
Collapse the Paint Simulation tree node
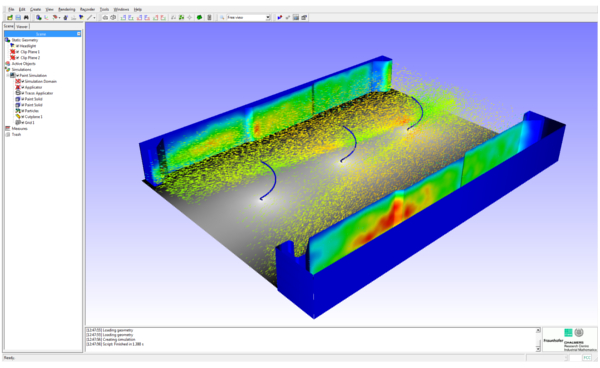point(8,75)
